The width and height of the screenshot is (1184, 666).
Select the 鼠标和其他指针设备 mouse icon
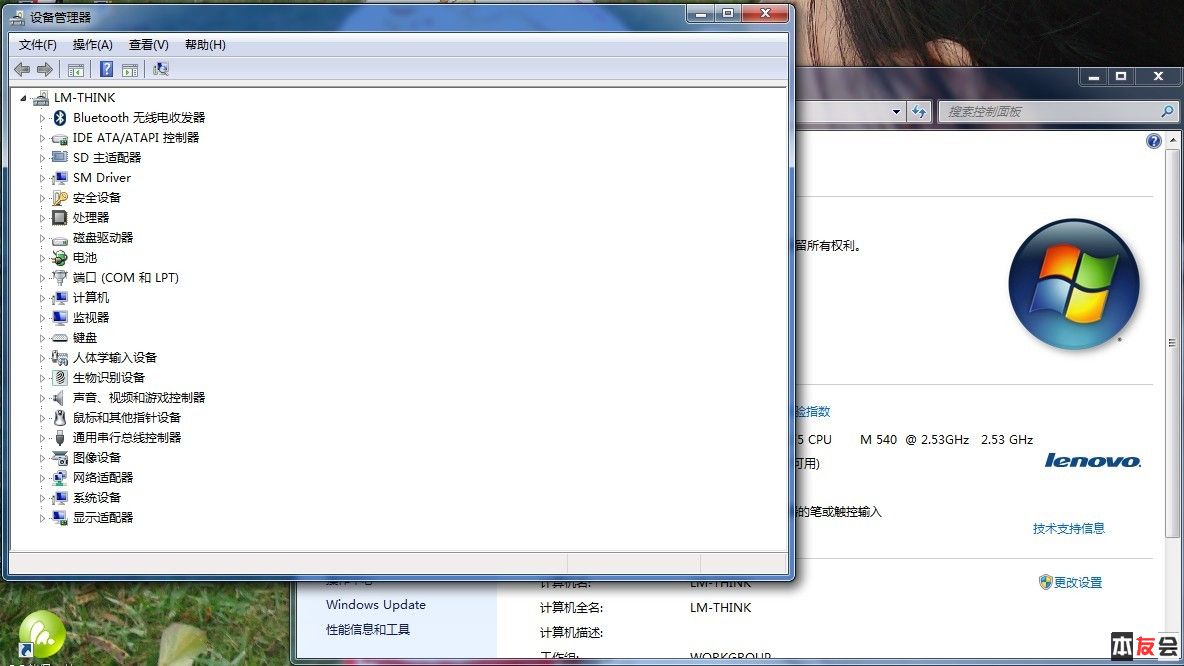60,418
